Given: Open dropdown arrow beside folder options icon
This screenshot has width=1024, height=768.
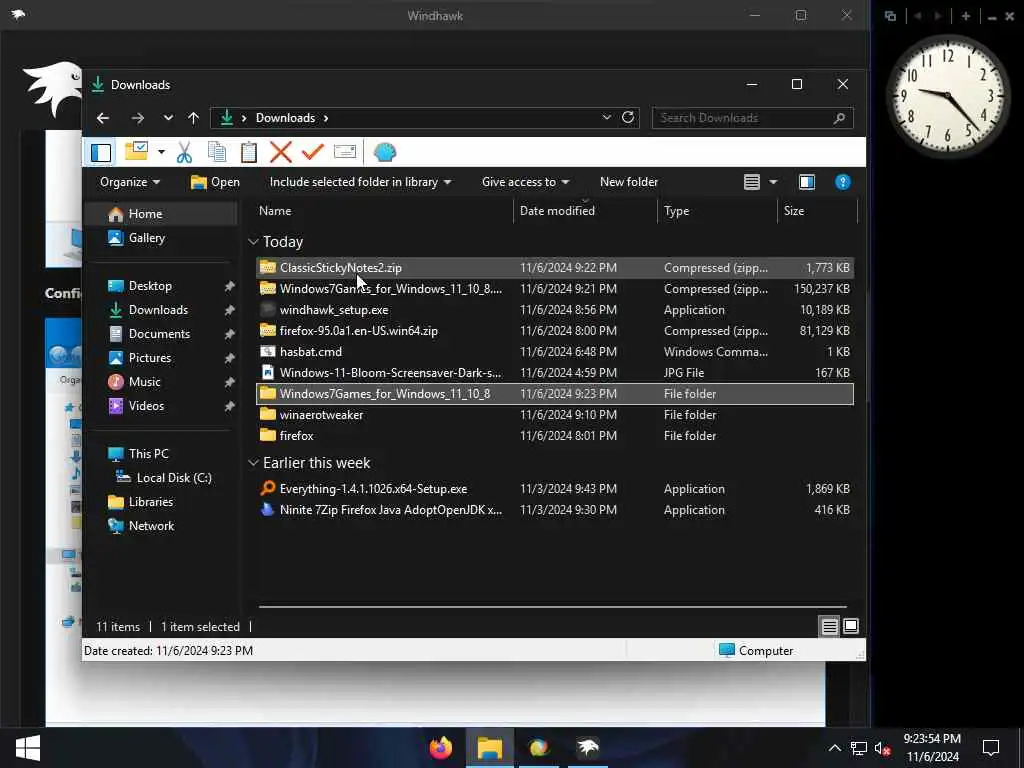Looking at the screenshot, I should coord(161,152).
